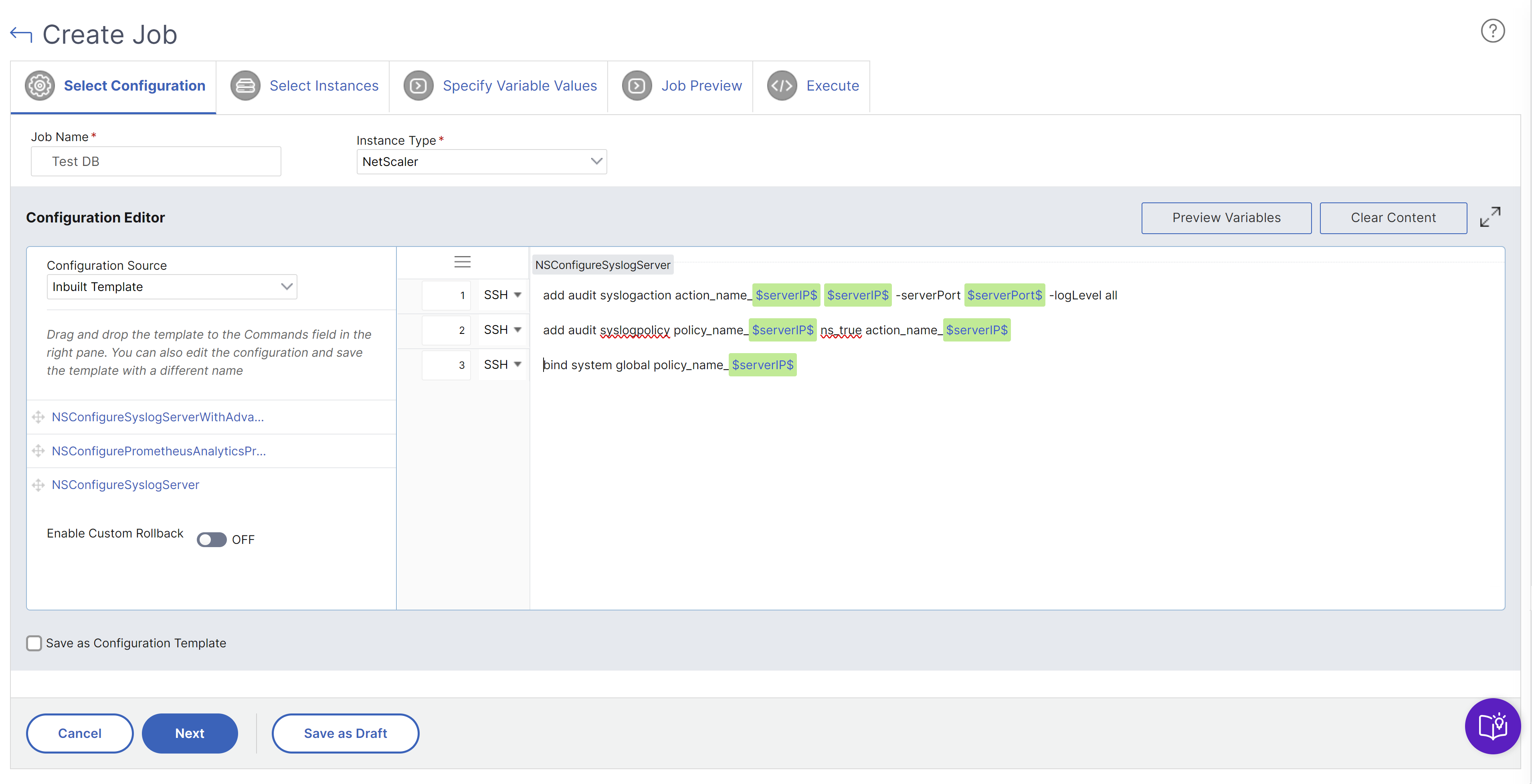
Task: Click the Preview Variables button
Action: [1226, 218]
